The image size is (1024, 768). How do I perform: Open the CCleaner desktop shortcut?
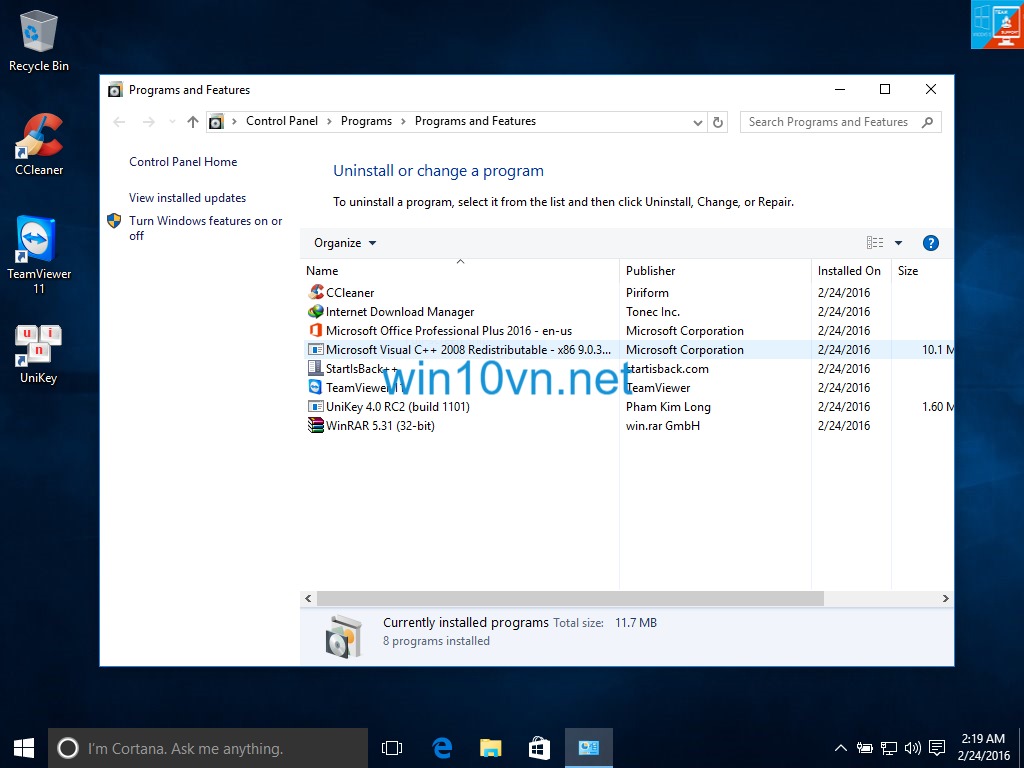pyautogui.click(x=39, y=144)
